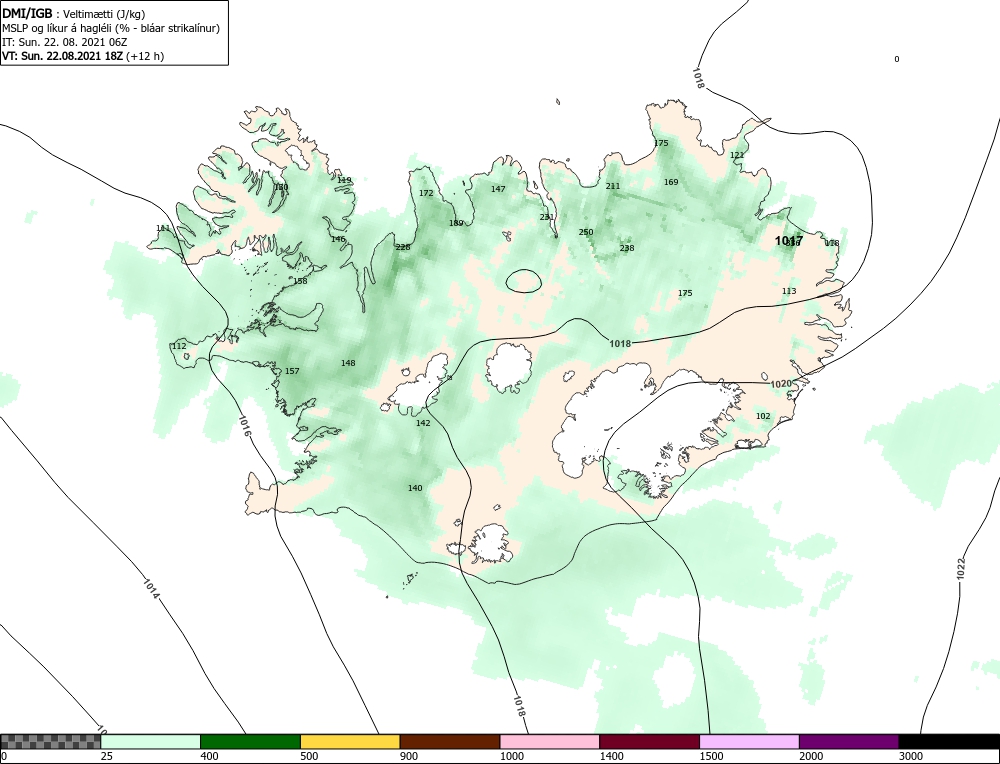Select the brown 900–1000 legend swatch
The height and width of the screenshot is (764, 1000).
click(450, 742)
